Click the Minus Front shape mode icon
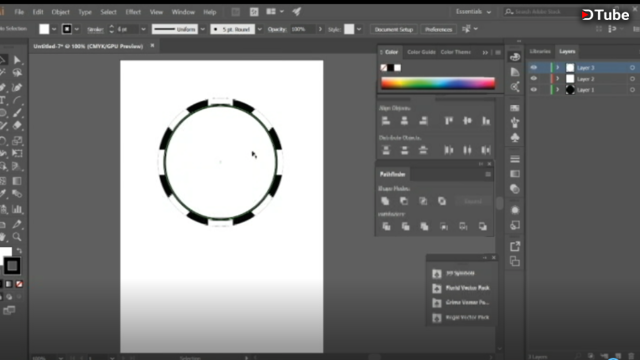 pos(404,201)
